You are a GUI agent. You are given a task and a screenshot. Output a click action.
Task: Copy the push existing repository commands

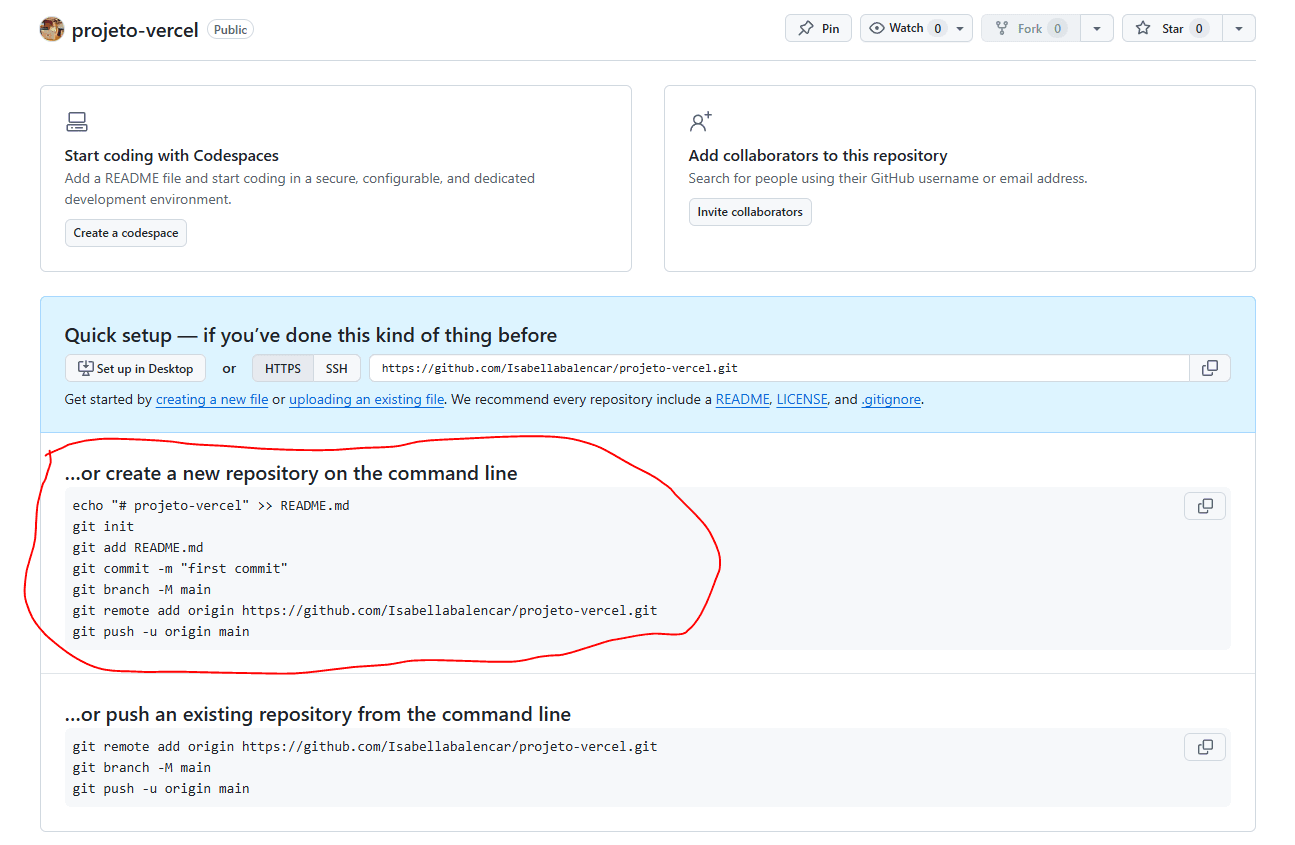pos(1204,747)
